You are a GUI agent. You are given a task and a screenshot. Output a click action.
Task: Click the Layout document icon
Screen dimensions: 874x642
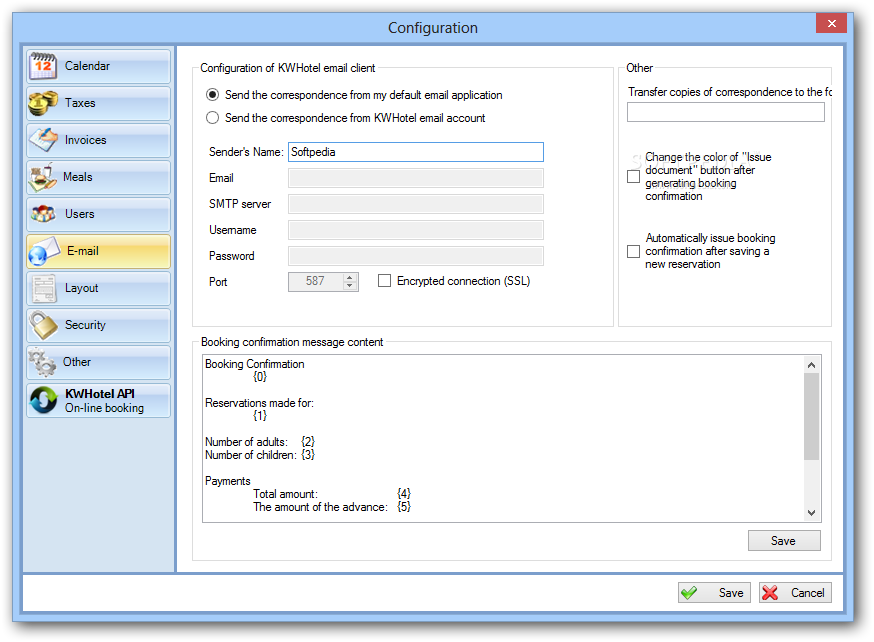(43, 288)
